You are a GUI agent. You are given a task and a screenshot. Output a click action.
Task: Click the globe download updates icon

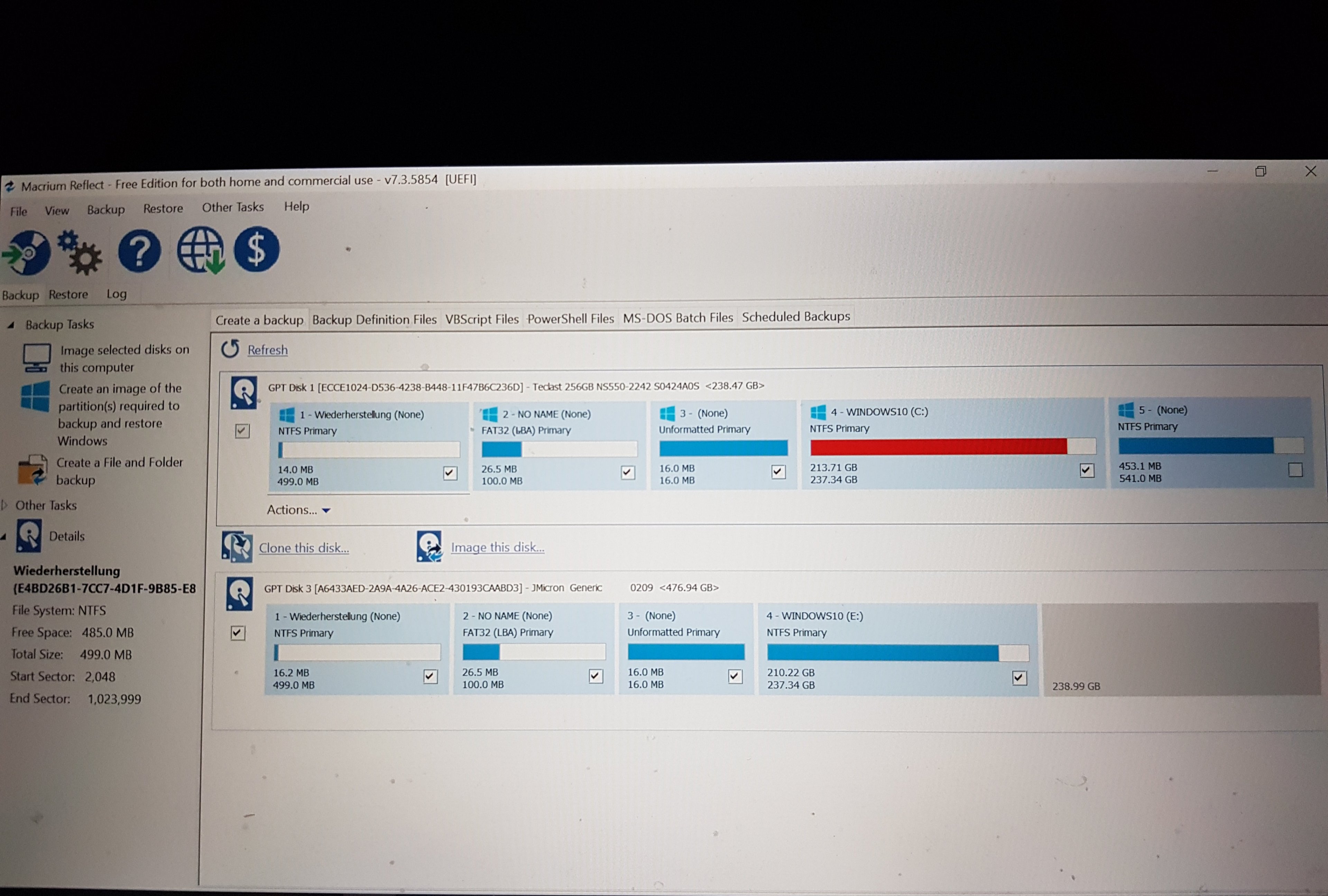(200, 250)
